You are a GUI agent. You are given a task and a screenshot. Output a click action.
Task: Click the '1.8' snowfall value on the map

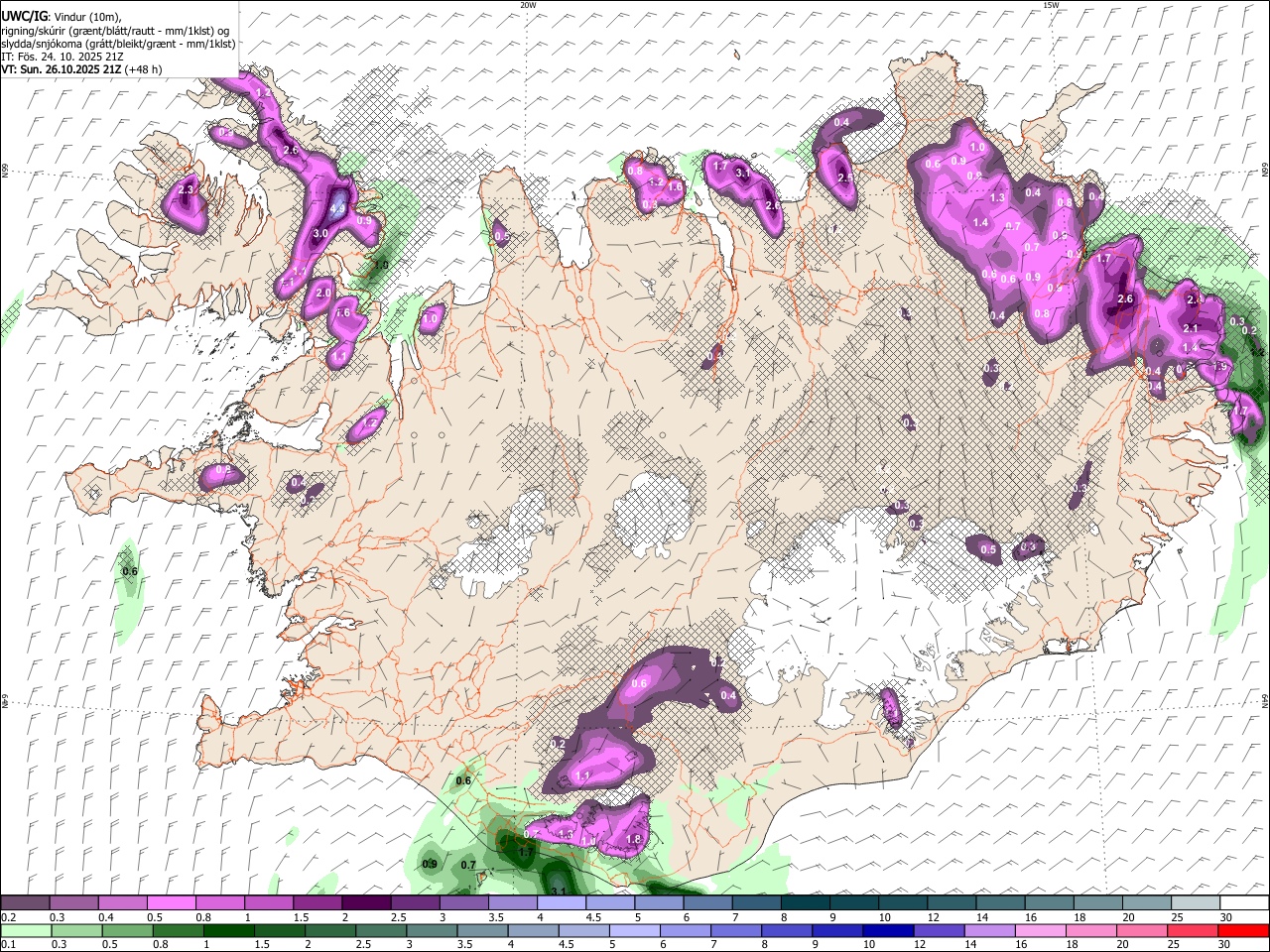[x=634, y=840]
